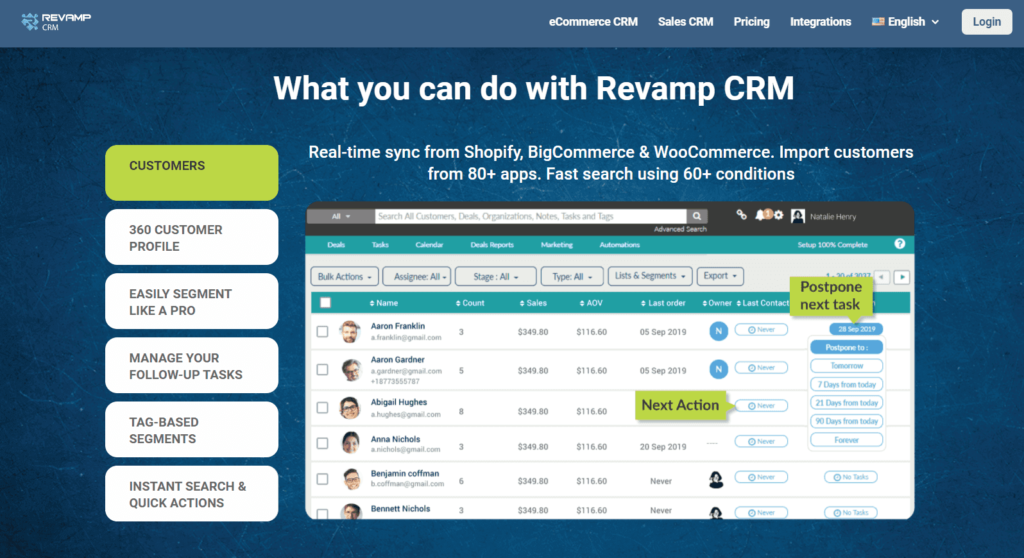Choose 21 Days from today postpone option
Screen dimensions: 1024x558
[846, 402]
